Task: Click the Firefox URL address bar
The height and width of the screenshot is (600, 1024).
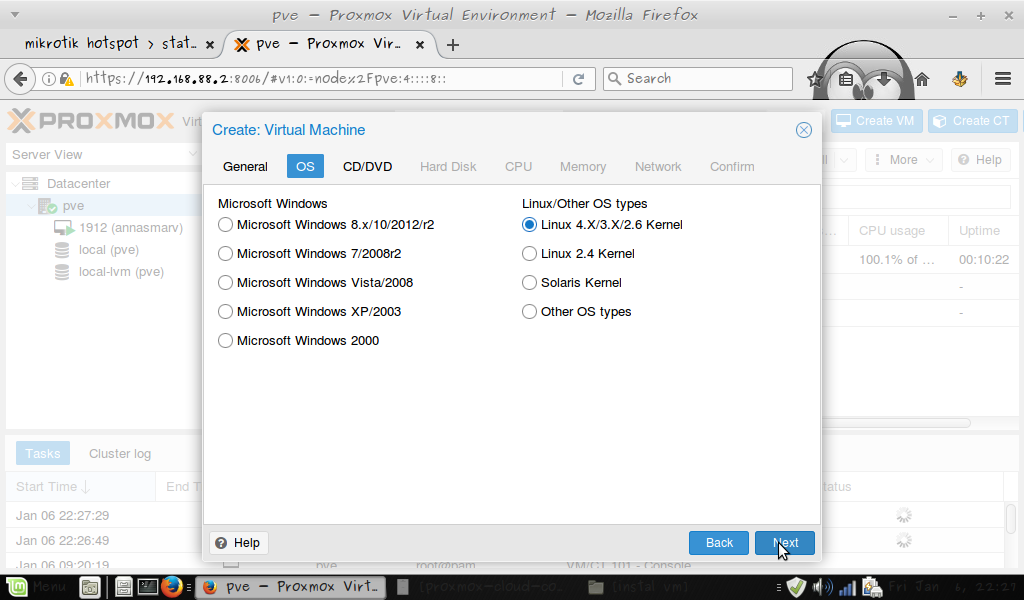Action: click(320, 79)
